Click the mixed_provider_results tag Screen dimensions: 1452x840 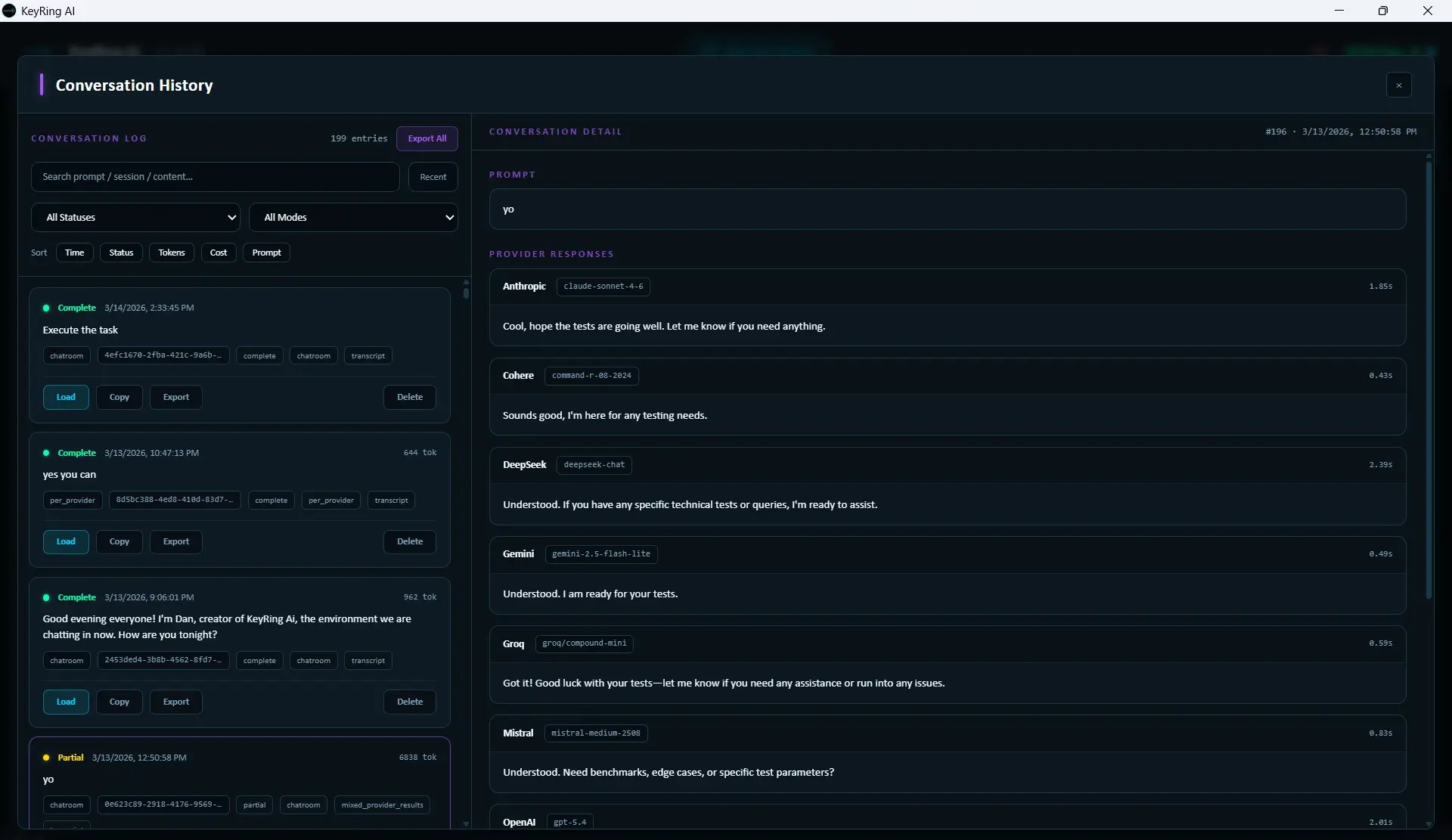383,804
